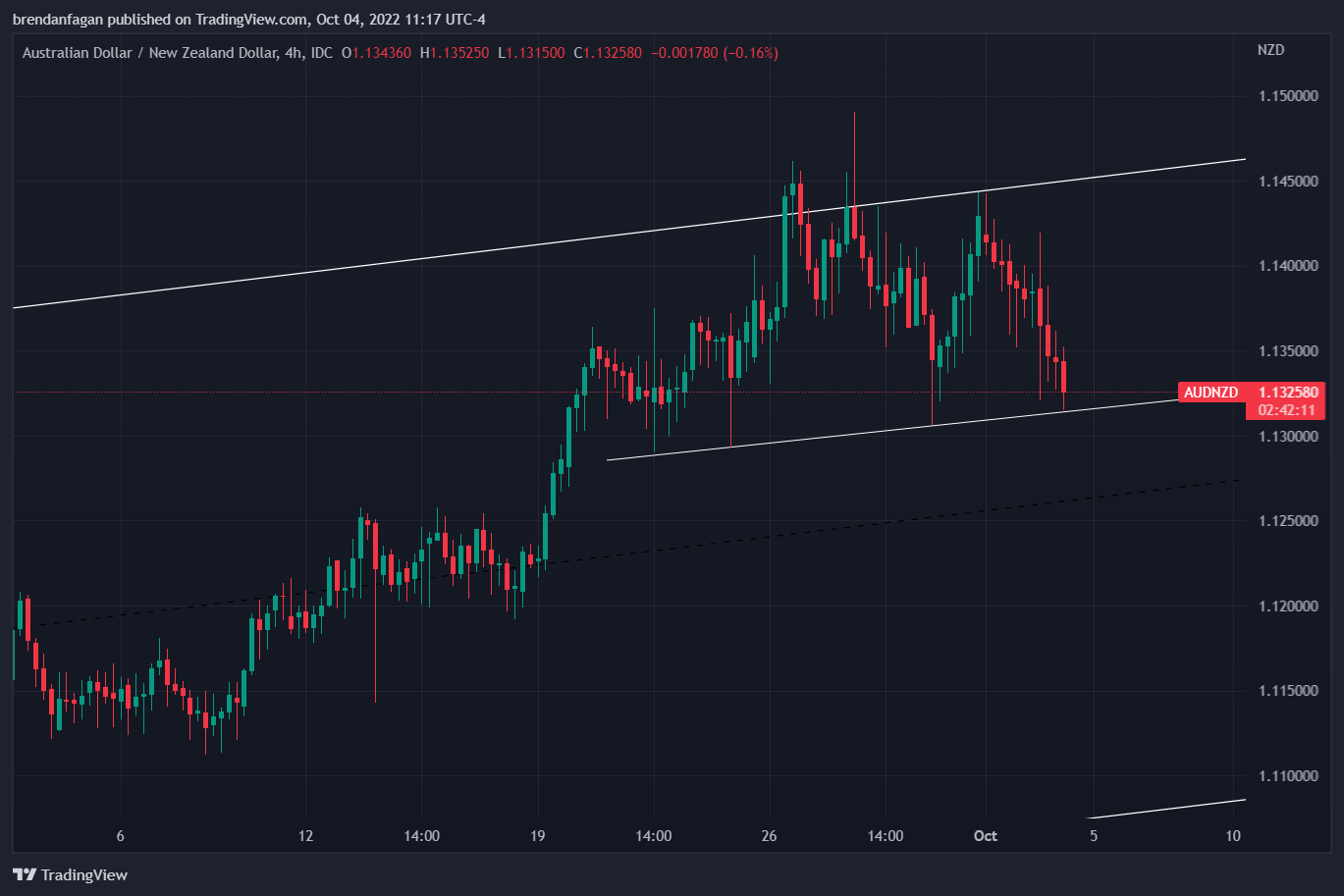This screenshot has width=1344, height=896.
Task: Click the high value H1.135250
Action: [455, 53]
